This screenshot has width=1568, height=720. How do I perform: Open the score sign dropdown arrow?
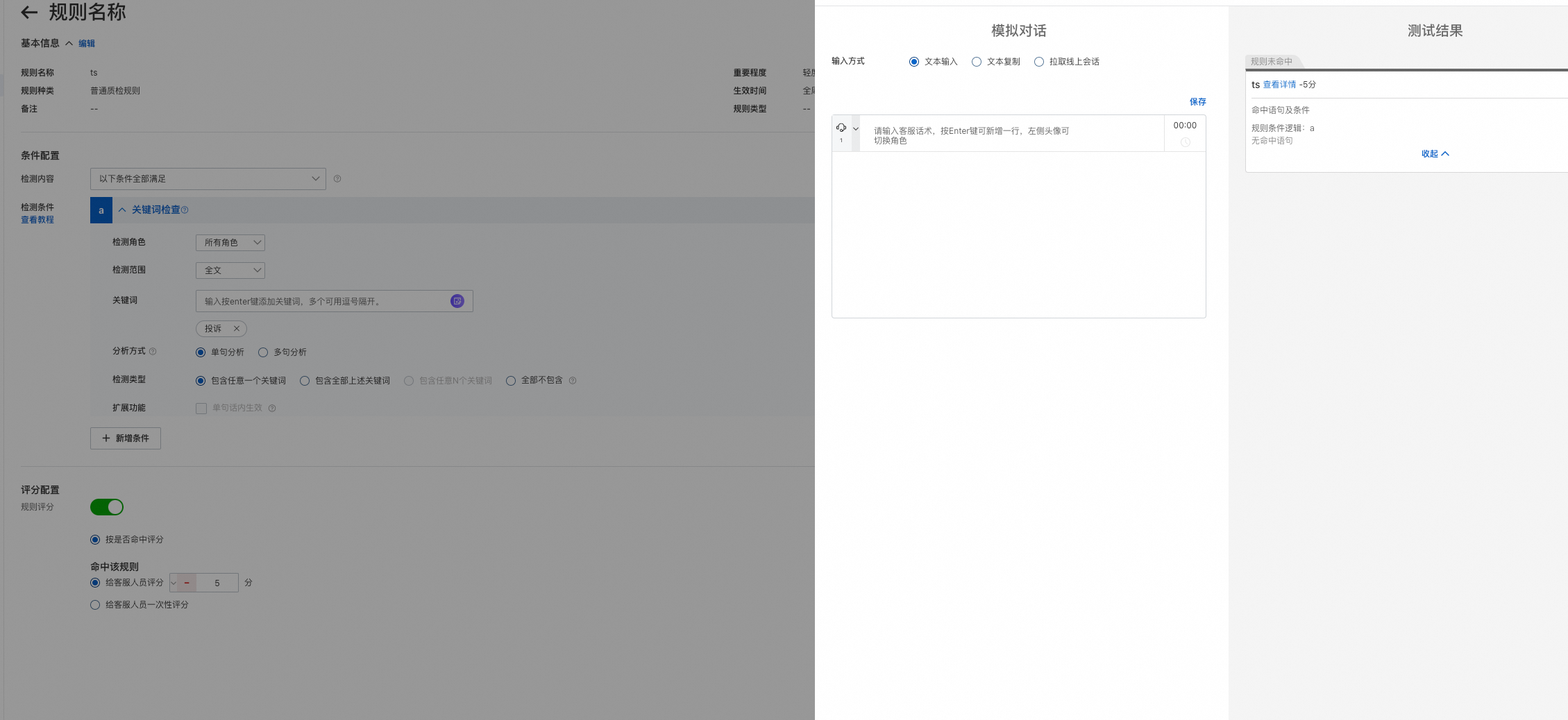174,583
